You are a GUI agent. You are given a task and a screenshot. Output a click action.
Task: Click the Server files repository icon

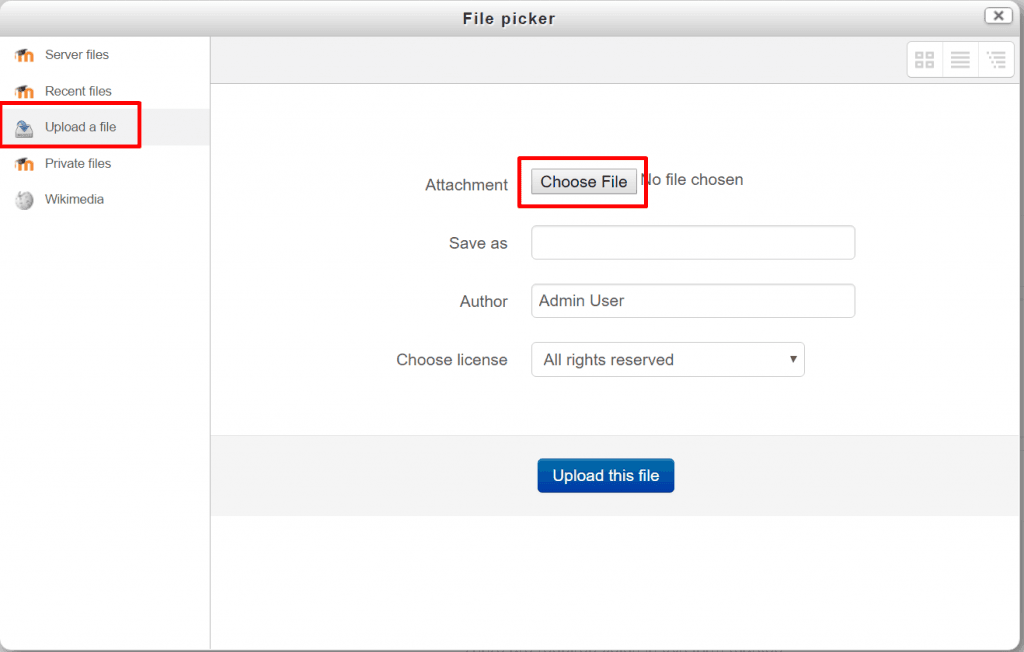coord(24,55)
